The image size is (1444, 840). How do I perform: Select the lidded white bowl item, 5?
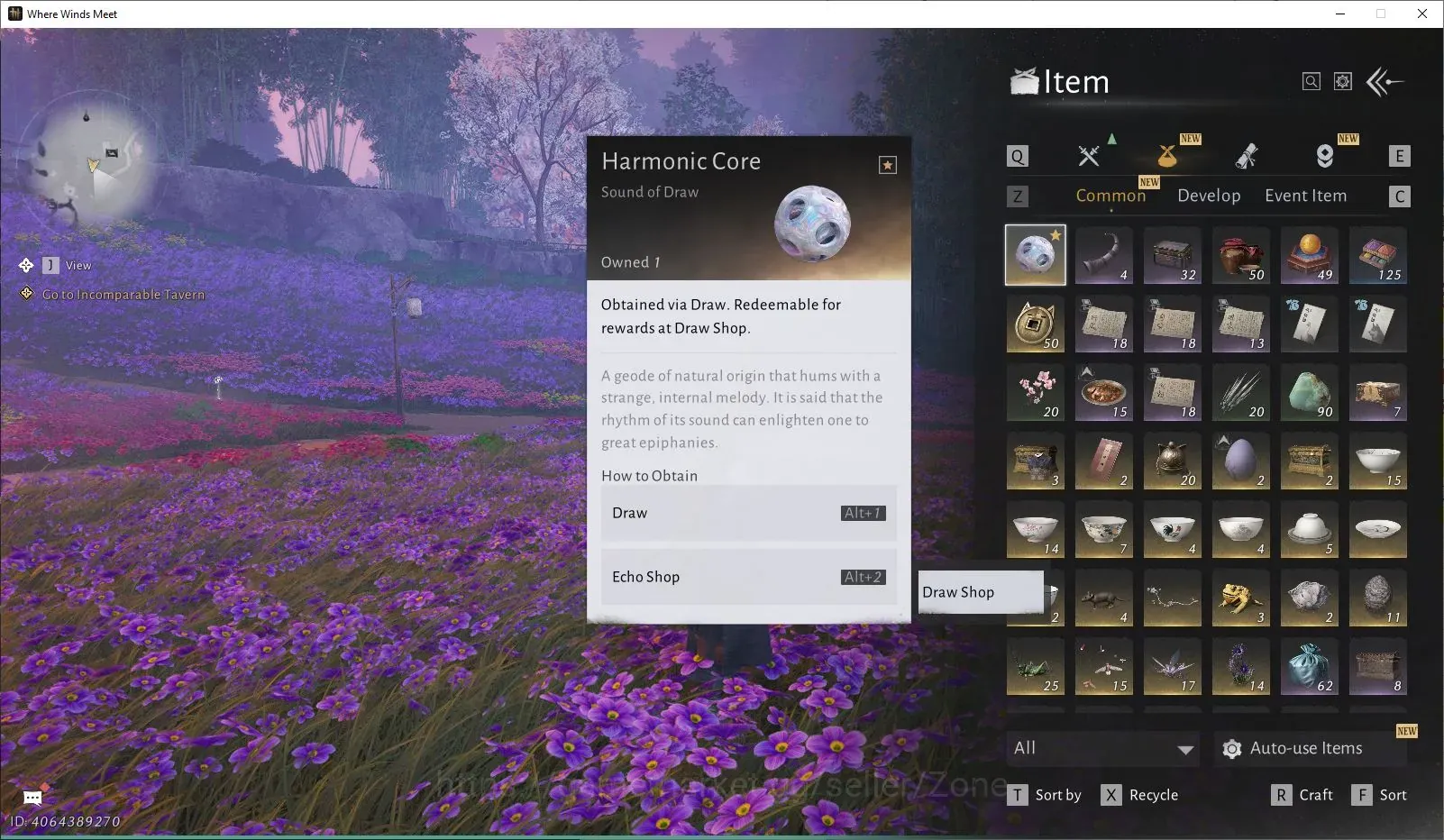[x=1310, y=529]
